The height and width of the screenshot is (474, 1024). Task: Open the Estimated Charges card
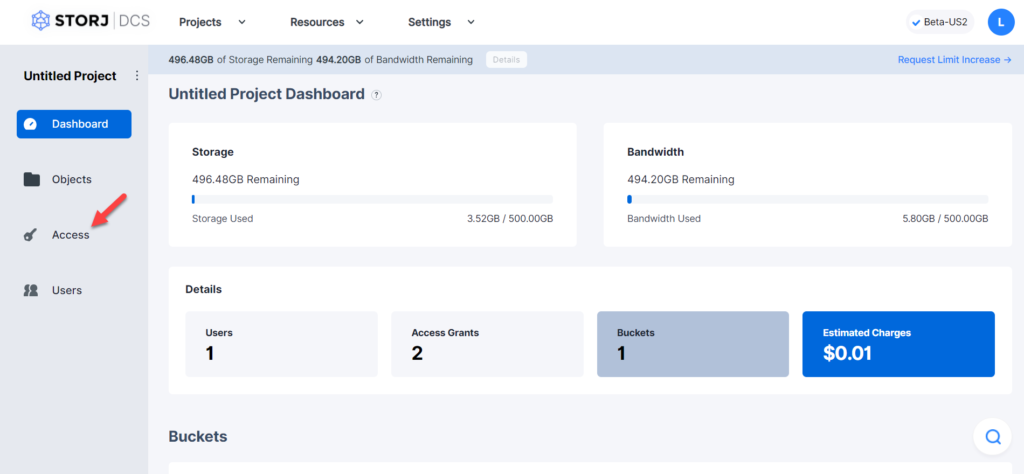pyautogui.click(x=899, y=344)
